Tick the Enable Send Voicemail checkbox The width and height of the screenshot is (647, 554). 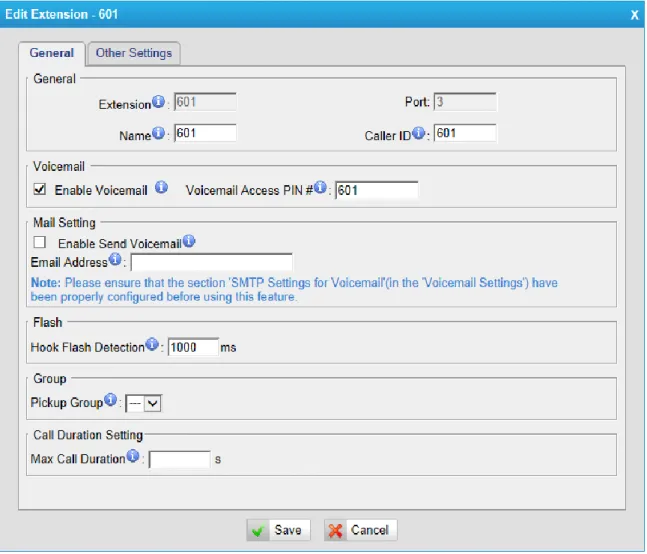[x=40, y=242]
